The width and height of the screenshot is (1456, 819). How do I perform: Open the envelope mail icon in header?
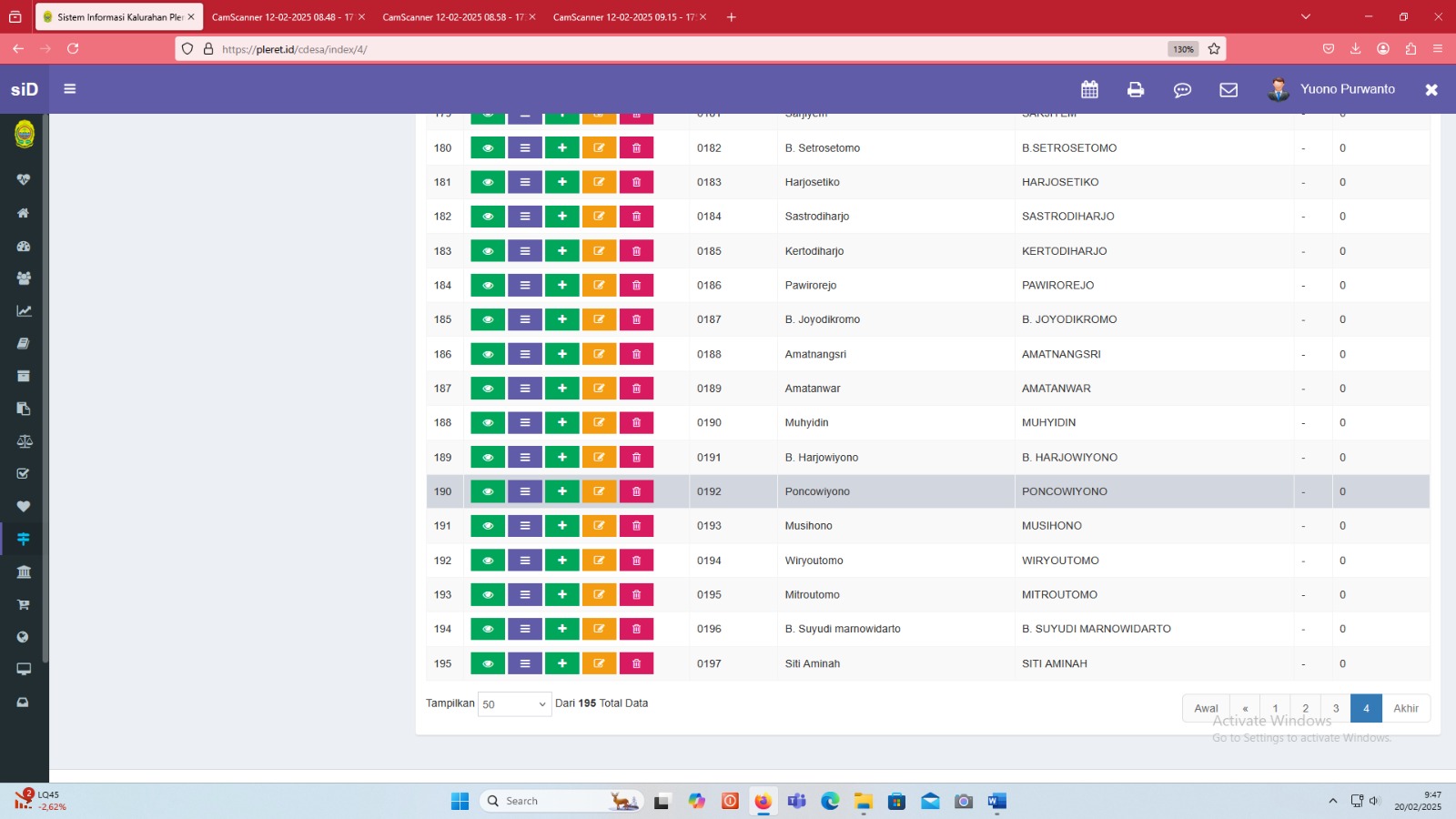point(1228,89)
